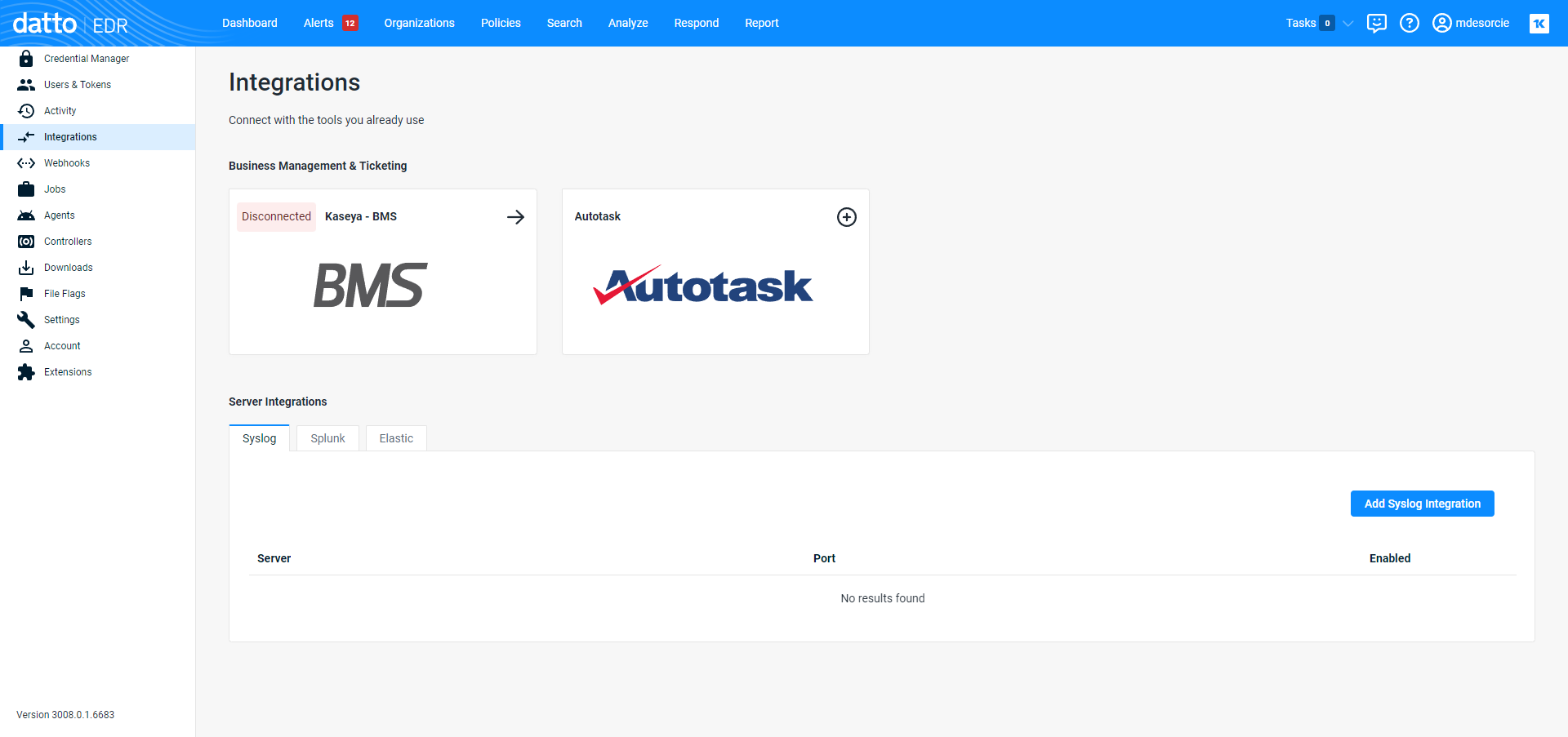Open the Agents sidebar link
Screen dimensions: 1568x737
tap(60, 215)
